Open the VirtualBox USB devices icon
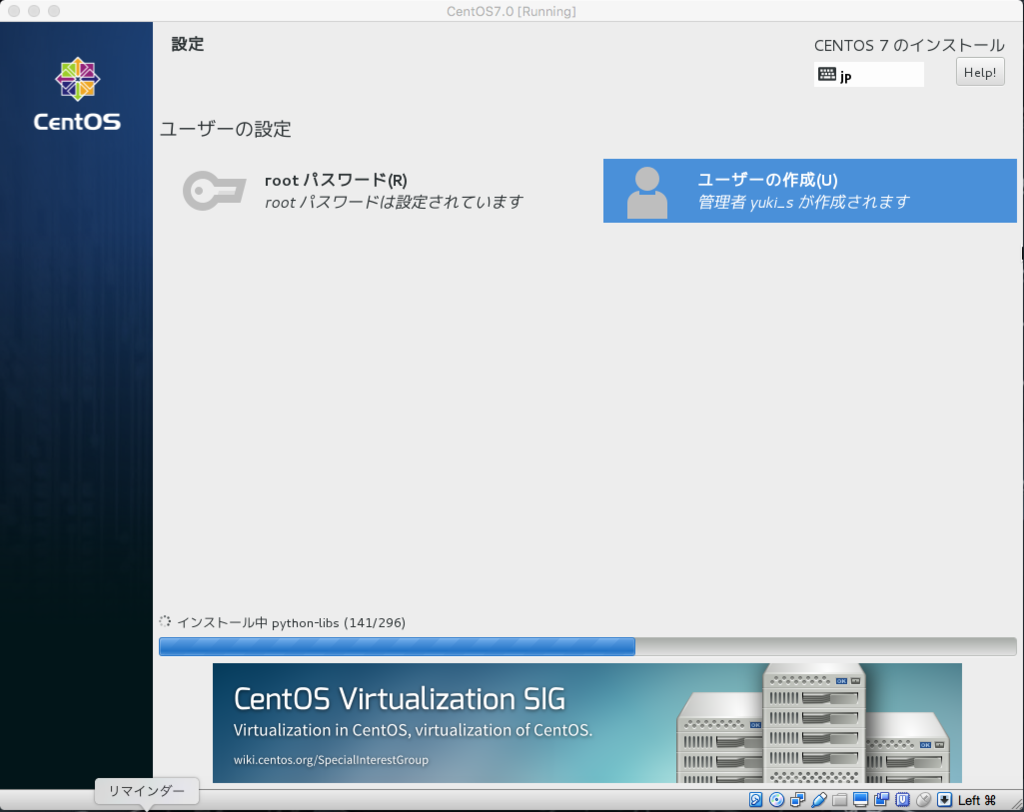The width and height of the screenshot is (1024, 812). click(x=818, y=800)
